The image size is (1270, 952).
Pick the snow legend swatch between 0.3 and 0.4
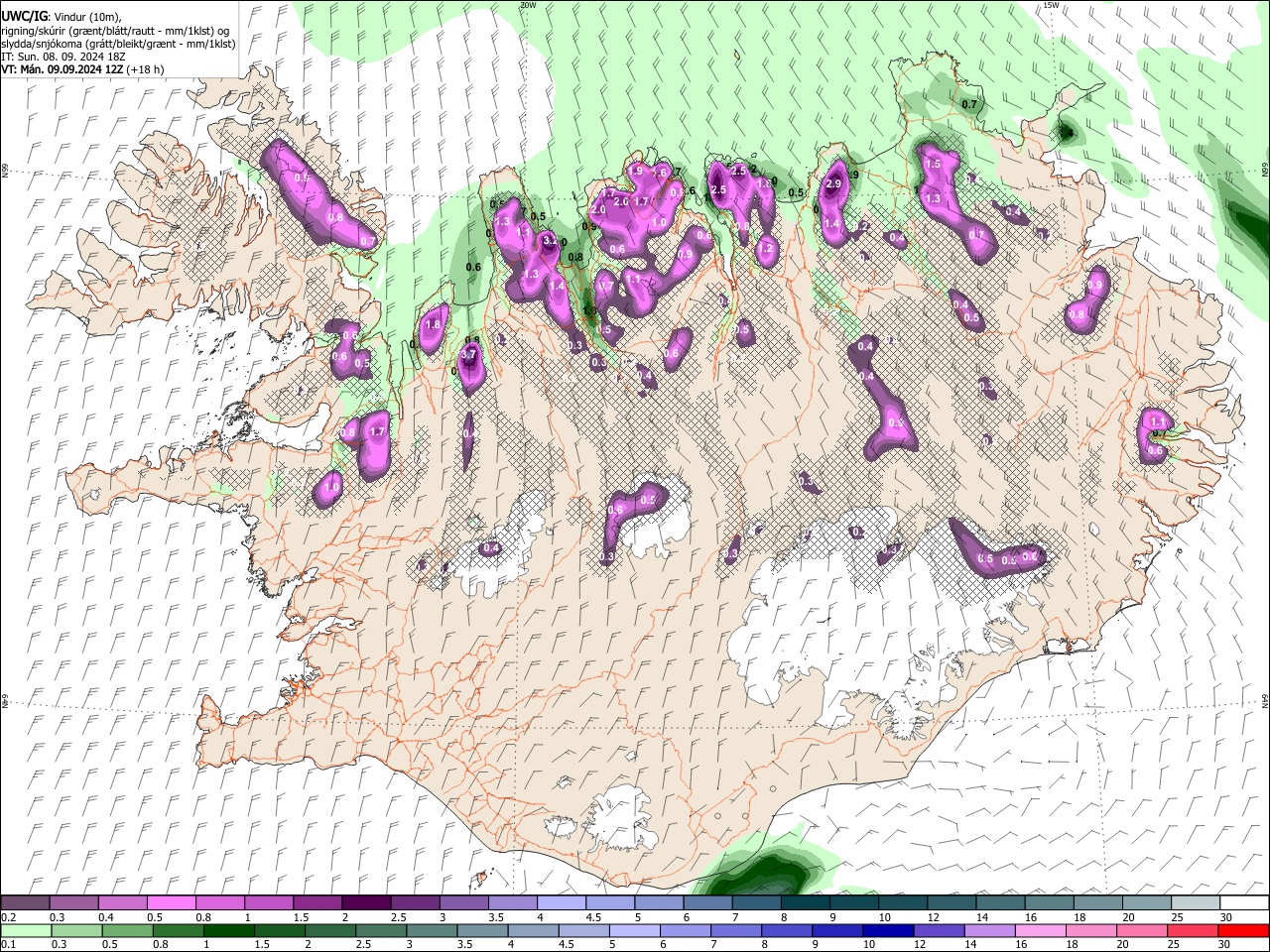tap(73, 903)
